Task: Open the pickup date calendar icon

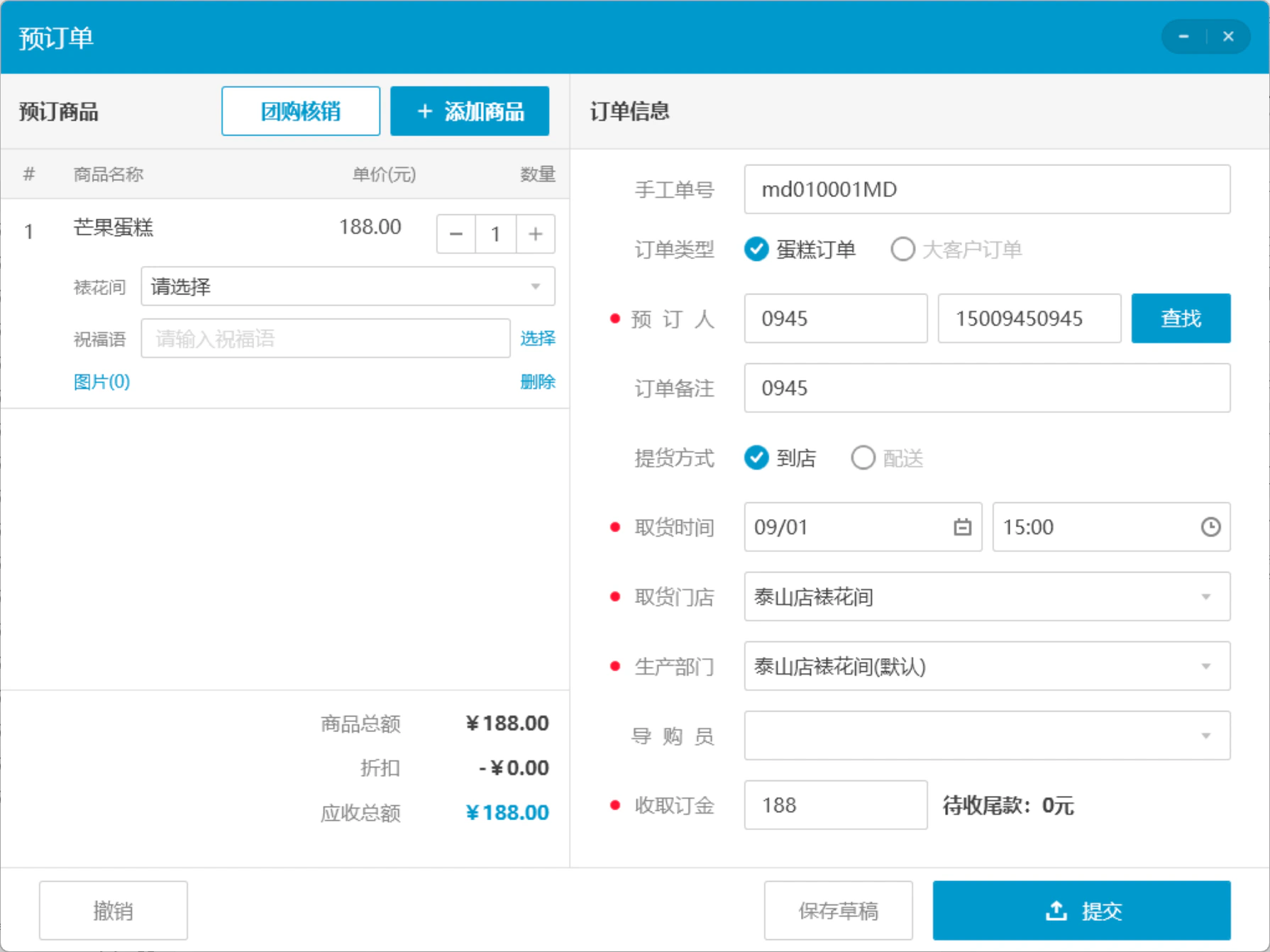Action: pyautogui.click(x=962, y=527)
